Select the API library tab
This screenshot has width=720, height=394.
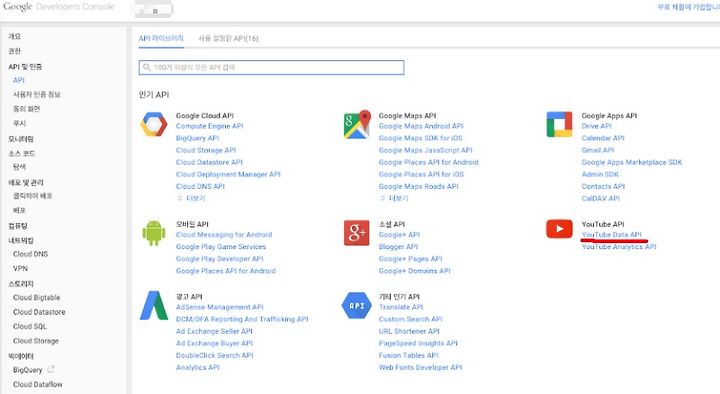161,39
